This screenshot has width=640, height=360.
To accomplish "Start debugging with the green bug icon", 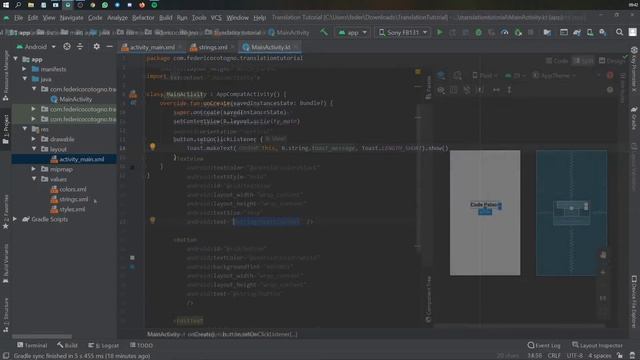I will (478, 32).
